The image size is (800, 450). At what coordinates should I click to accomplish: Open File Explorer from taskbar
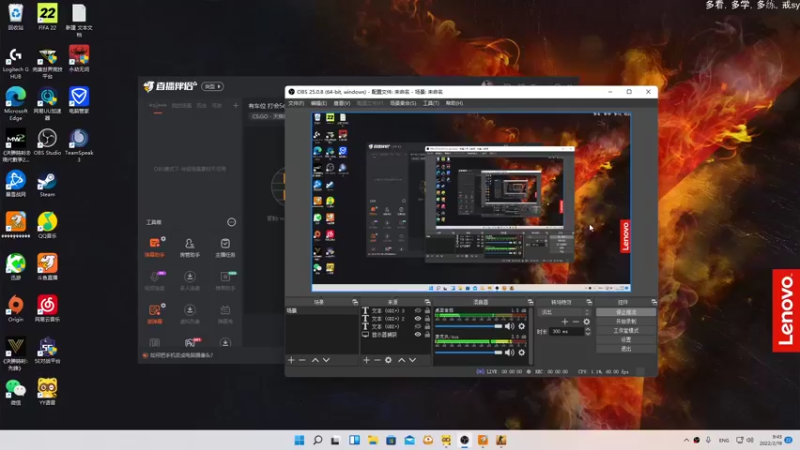coord(373,440)
